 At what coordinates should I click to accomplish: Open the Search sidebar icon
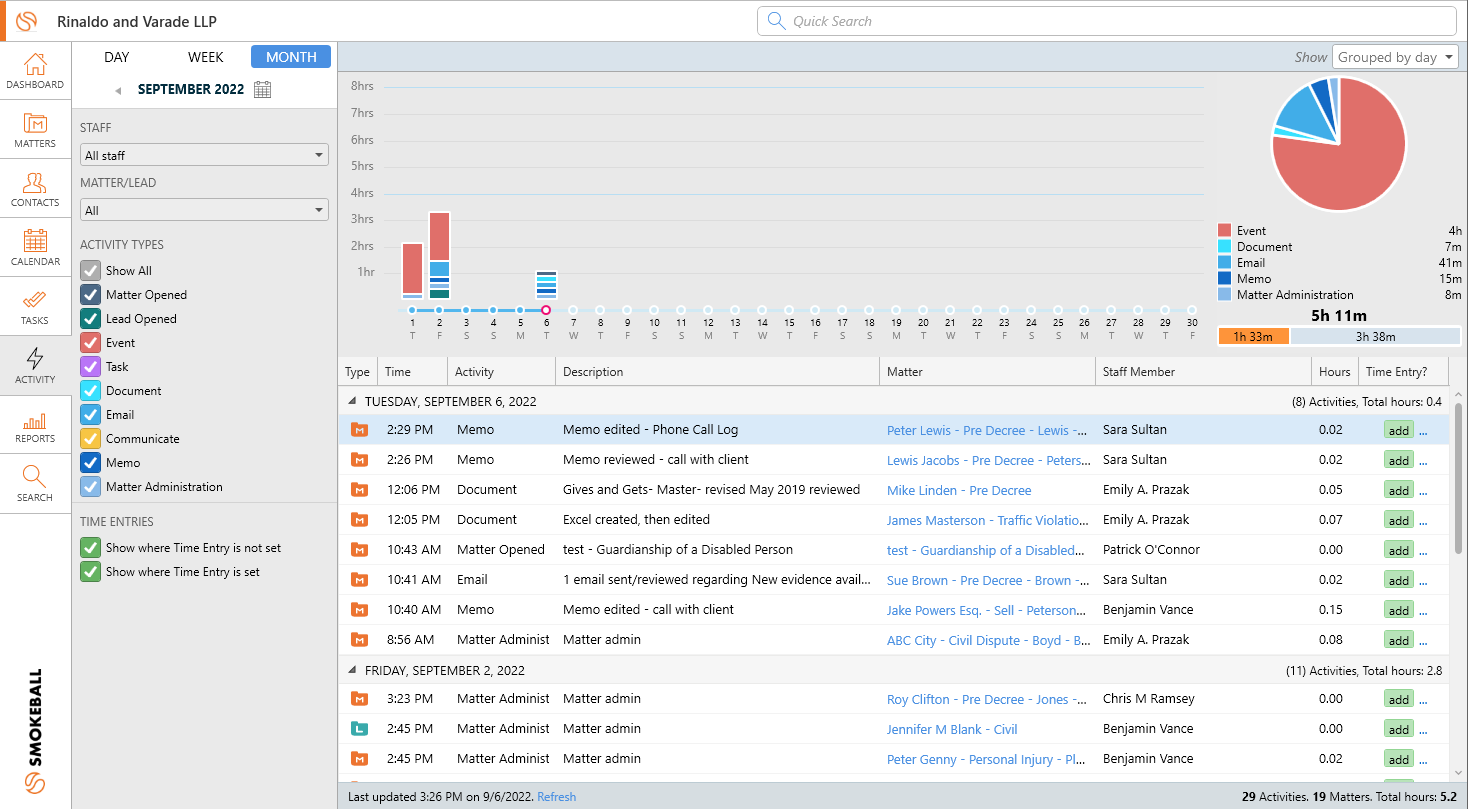tap(35, 484)
